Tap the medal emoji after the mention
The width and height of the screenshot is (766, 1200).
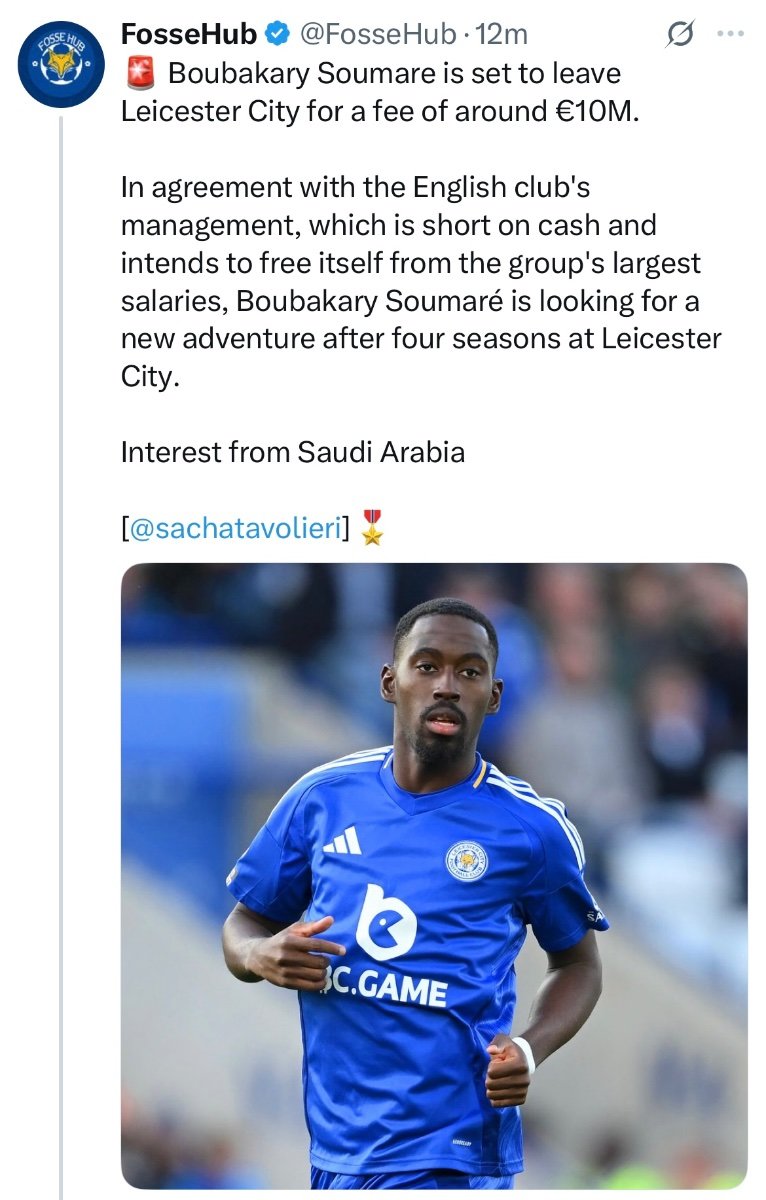[372, 528]
